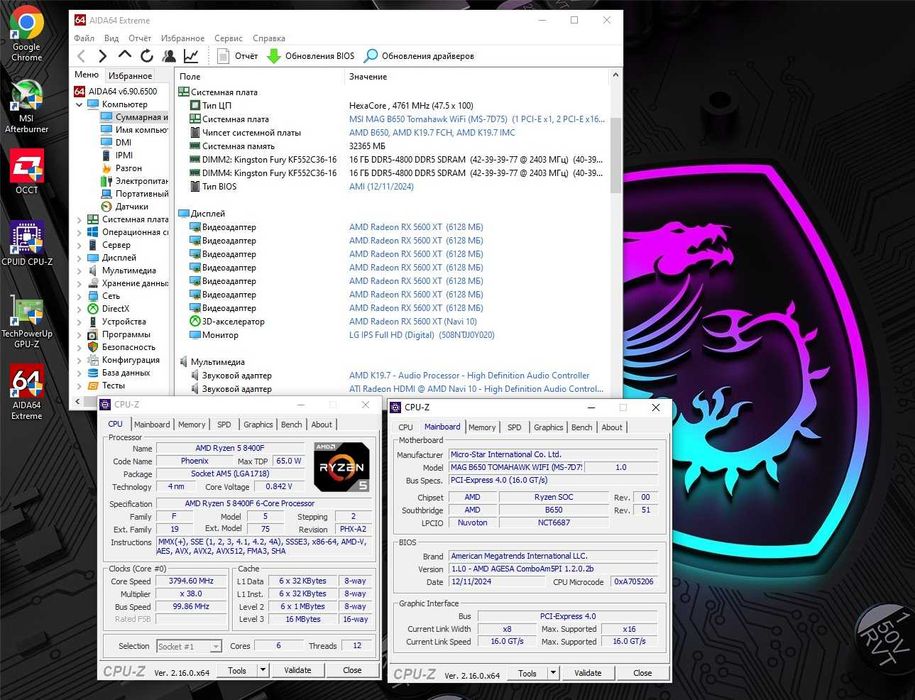Open the Файл menu
The width and height of the screenshot is (915, 700).
[84, 38]
